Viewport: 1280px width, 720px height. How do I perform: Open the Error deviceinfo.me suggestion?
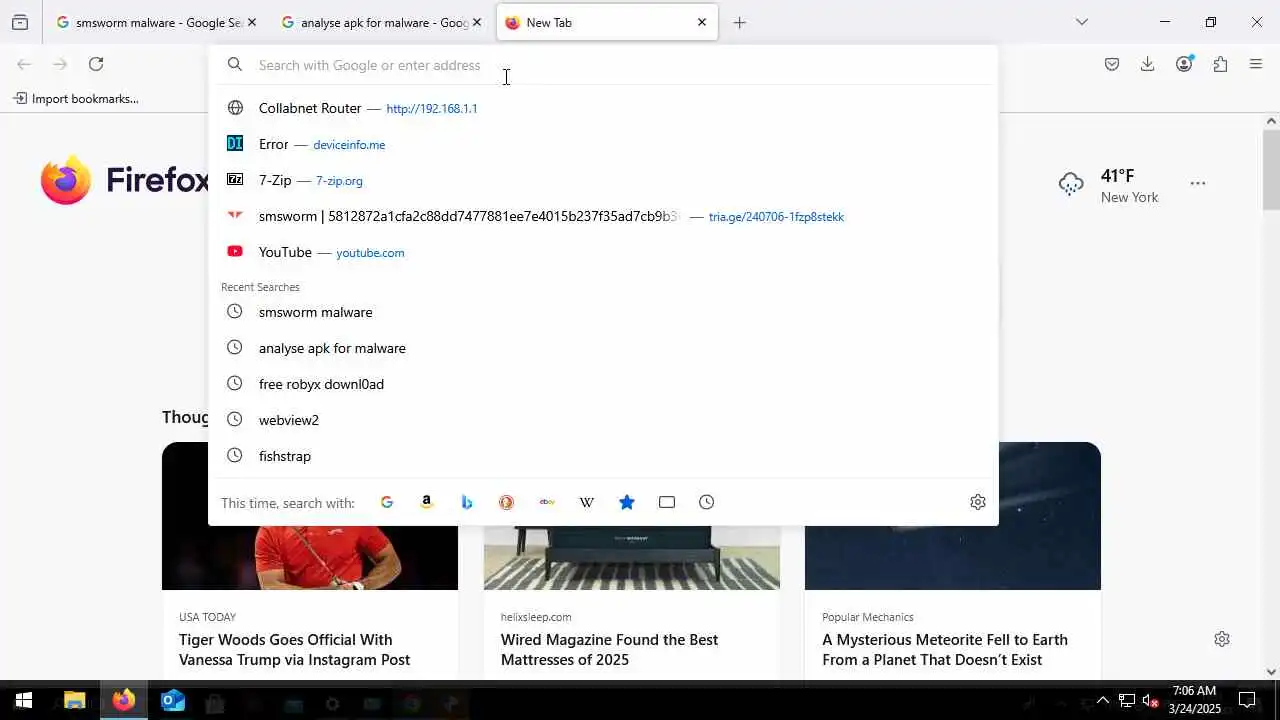click(603, 144)
